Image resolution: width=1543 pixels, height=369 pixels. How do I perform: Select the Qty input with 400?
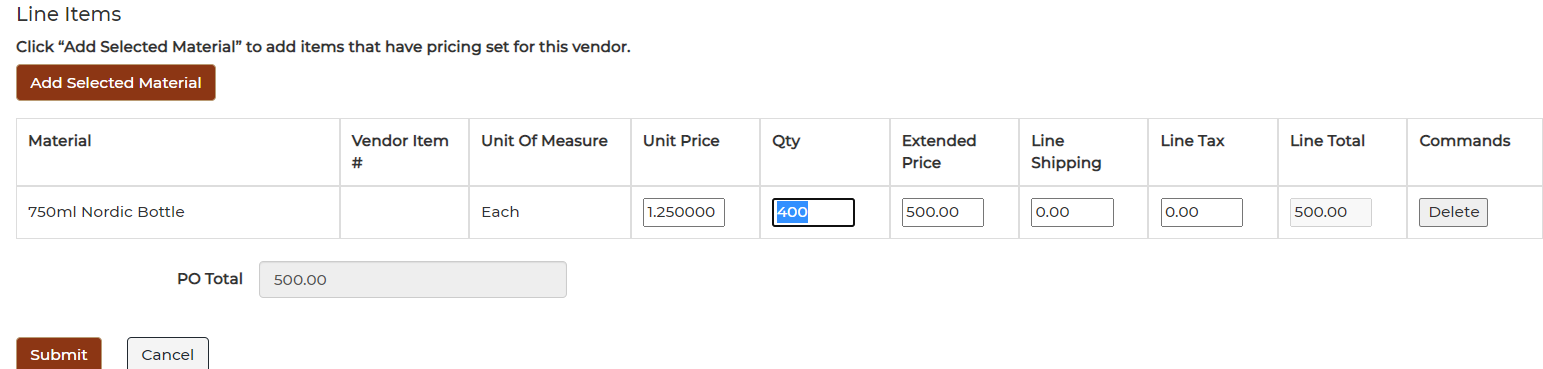[x=813, y=212]
